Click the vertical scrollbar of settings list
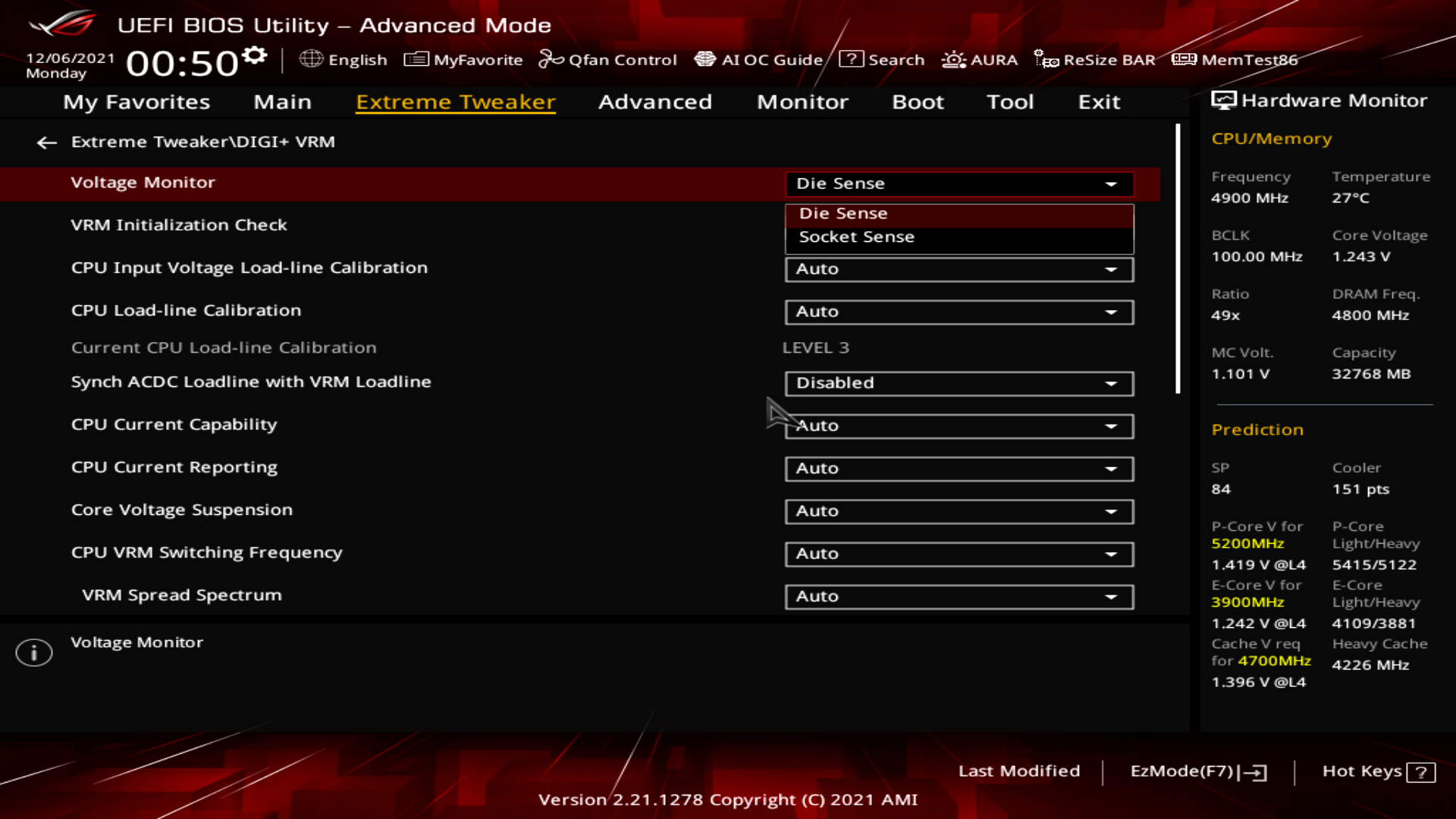The height and width of the screenshot is (819, 1456). coord(1178,258)
